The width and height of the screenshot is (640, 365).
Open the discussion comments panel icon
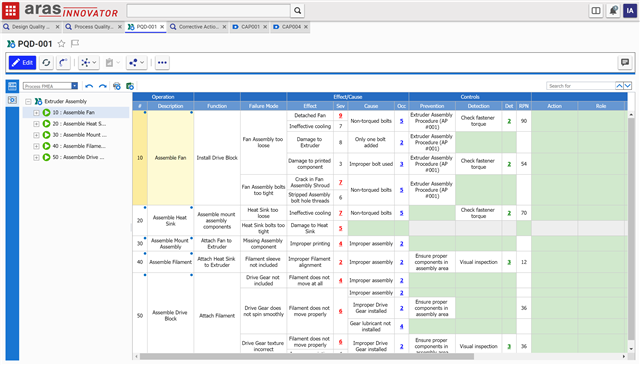pos(624,62)
